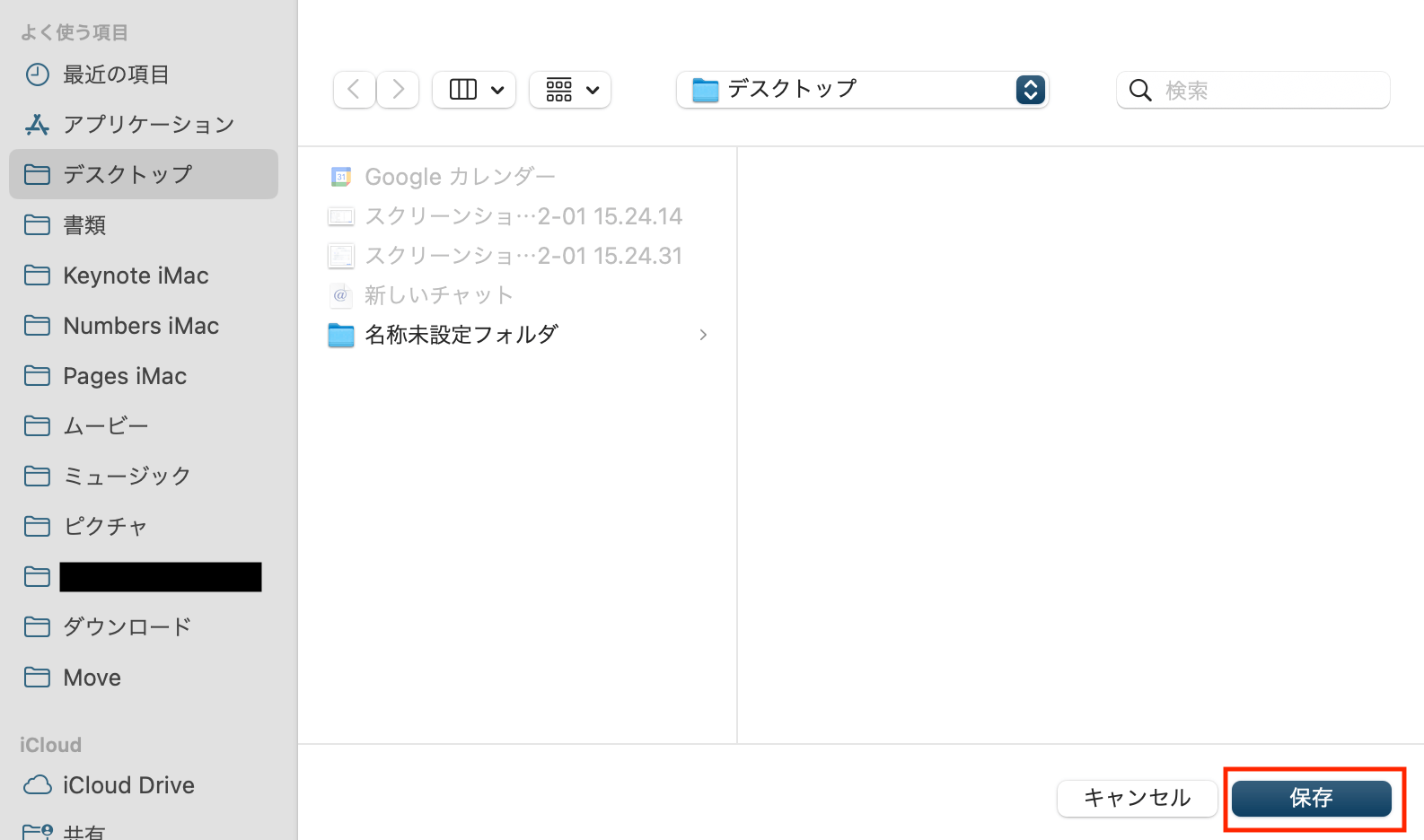Click the 保存 button
1424x840 pixels.
(1312, 798)
